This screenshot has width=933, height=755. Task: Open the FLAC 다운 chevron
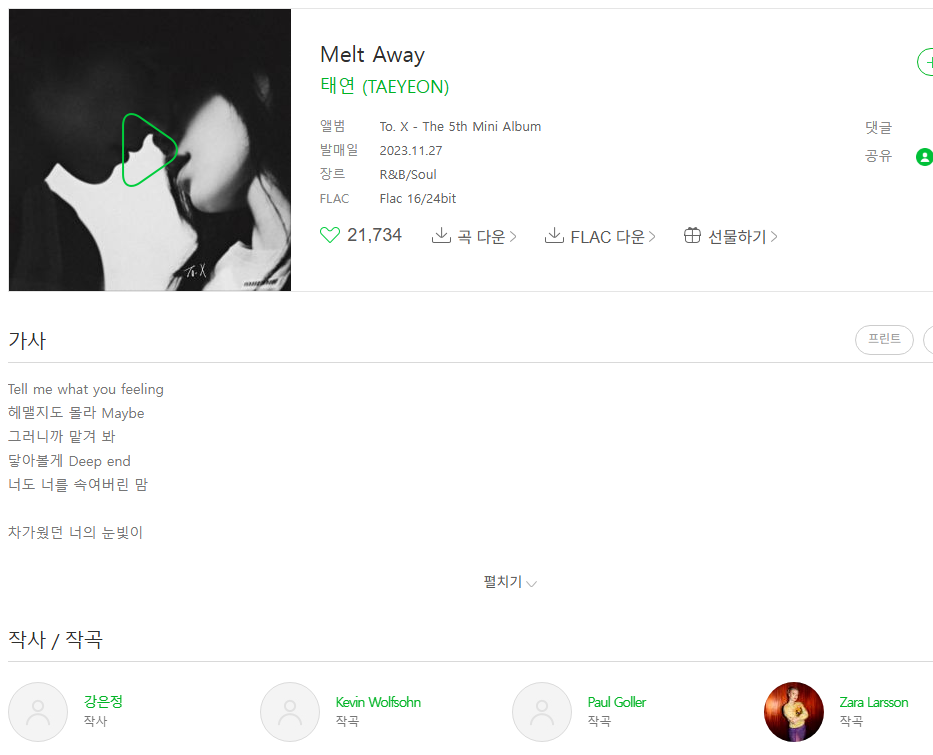(652, 237)
